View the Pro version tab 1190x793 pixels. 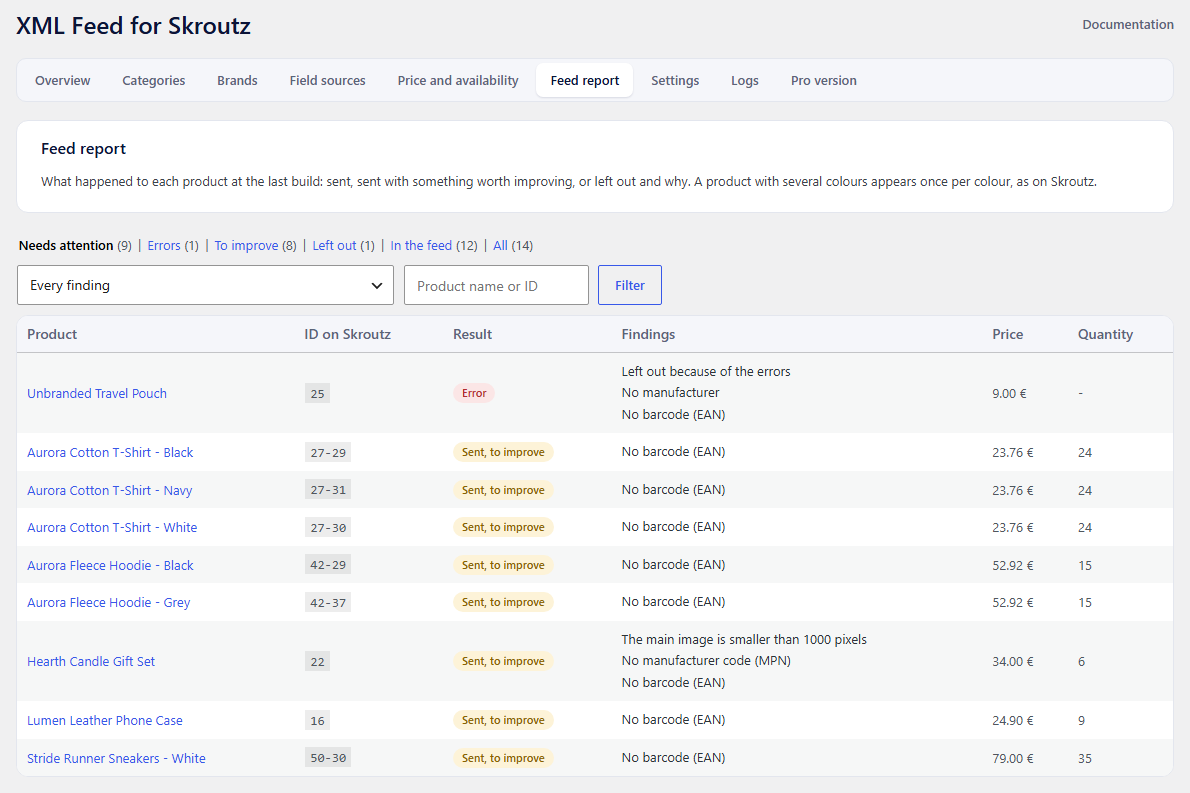pyautogui.click(x=823, y=80)
